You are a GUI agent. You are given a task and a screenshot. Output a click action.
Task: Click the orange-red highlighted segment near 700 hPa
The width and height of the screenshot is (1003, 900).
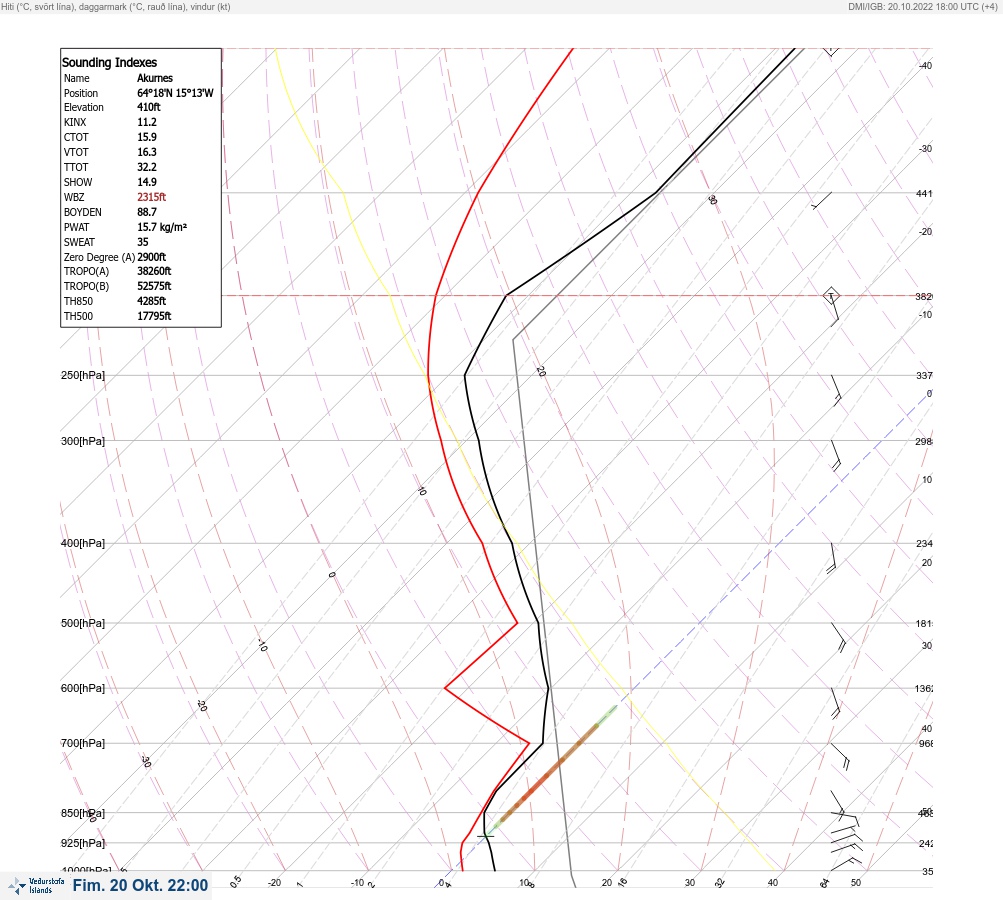click(x=550, y=772)
